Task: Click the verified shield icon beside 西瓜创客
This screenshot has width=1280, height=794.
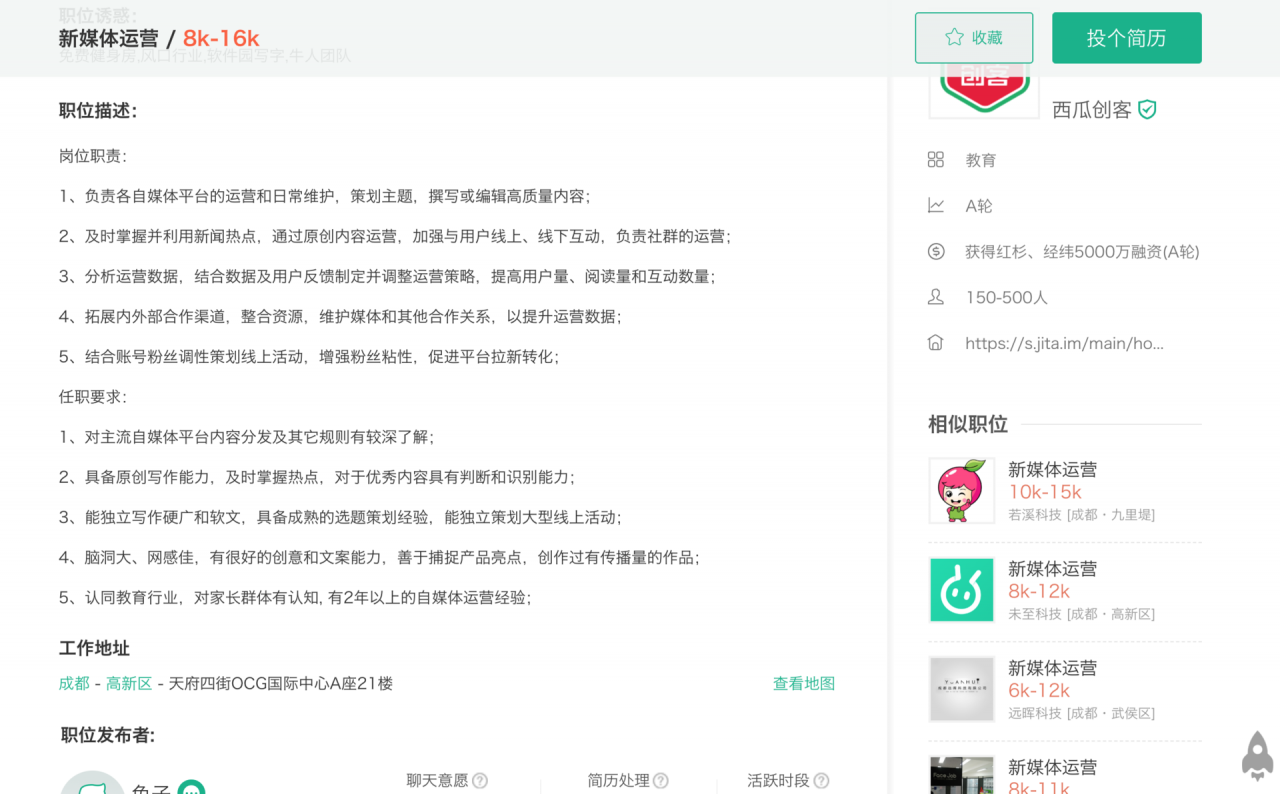Action: [1147, 110]
